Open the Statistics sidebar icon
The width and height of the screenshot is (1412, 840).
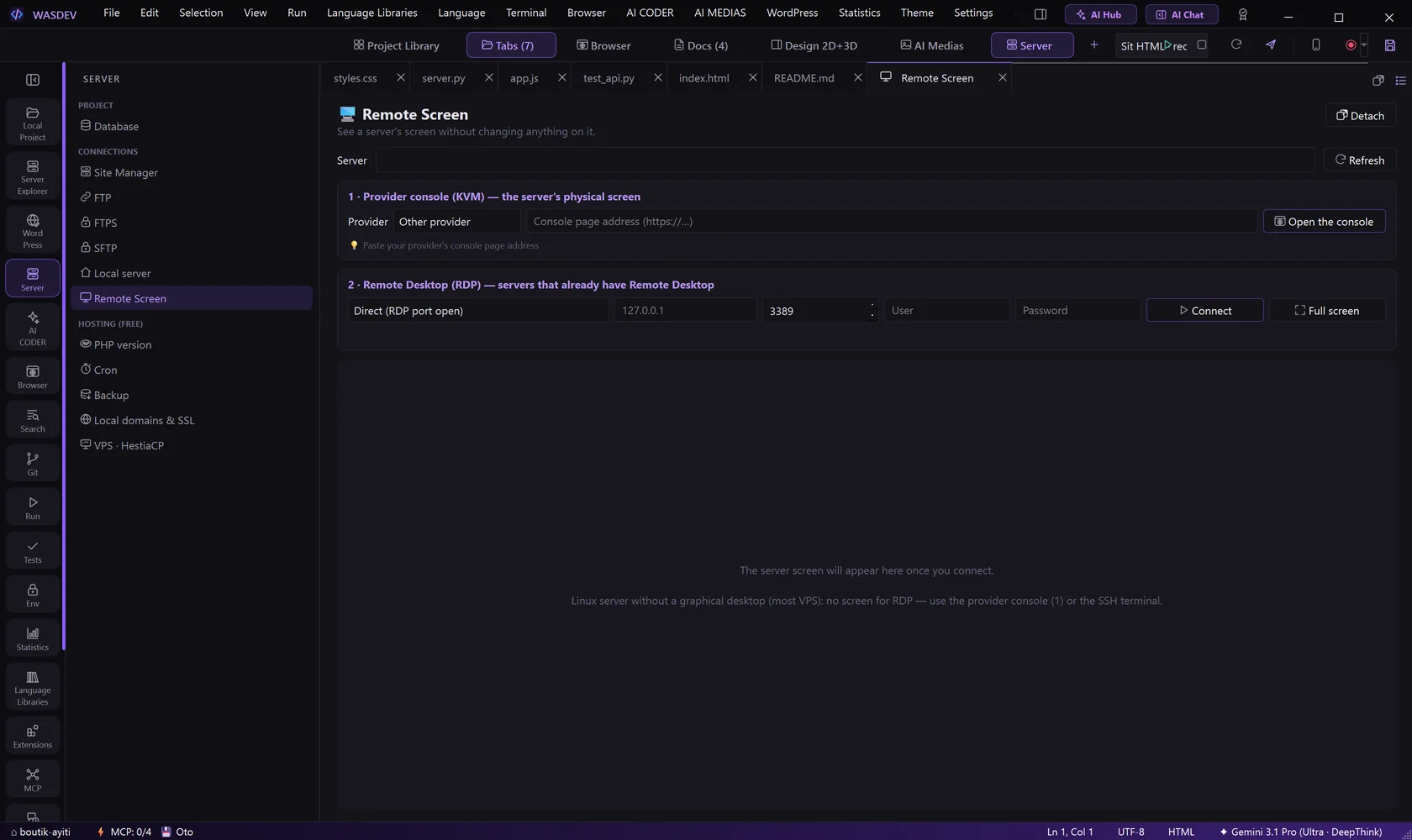click(x=33, y=638)
